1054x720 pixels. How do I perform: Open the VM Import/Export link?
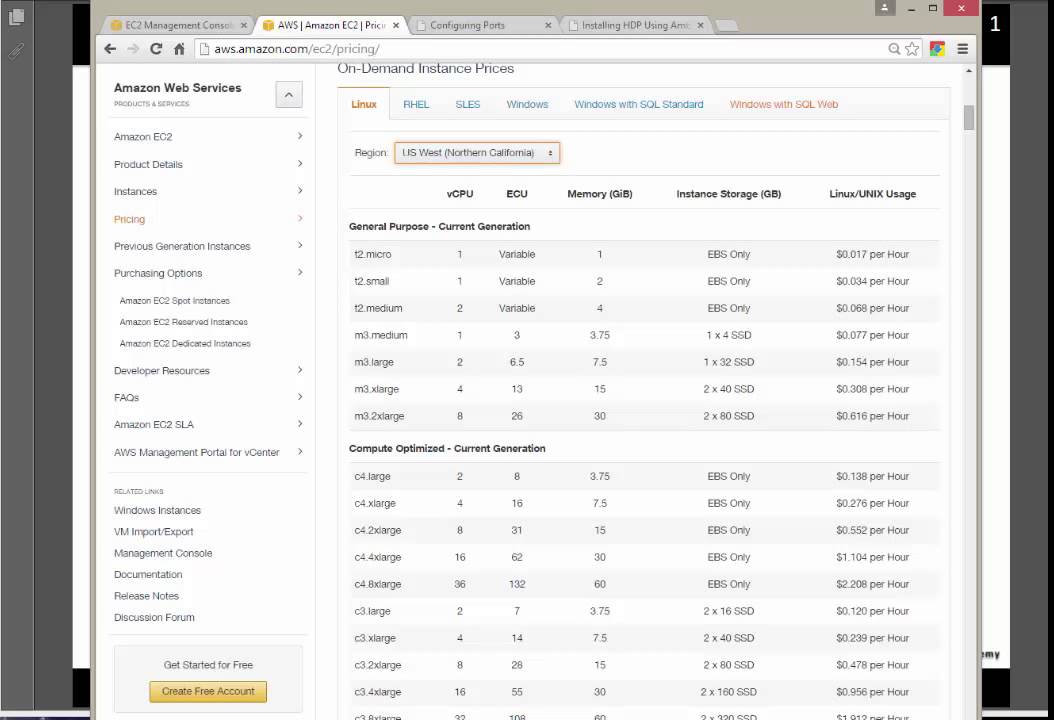tap(153, 532)
